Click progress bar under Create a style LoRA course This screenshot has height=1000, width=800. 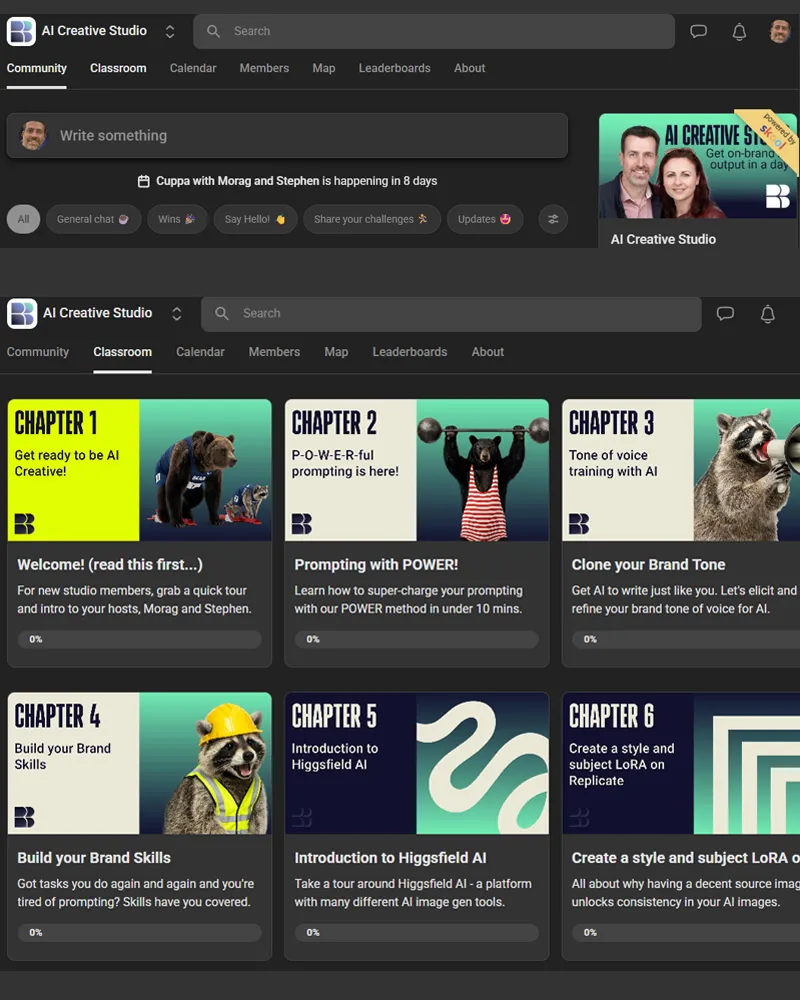point(686,932)
